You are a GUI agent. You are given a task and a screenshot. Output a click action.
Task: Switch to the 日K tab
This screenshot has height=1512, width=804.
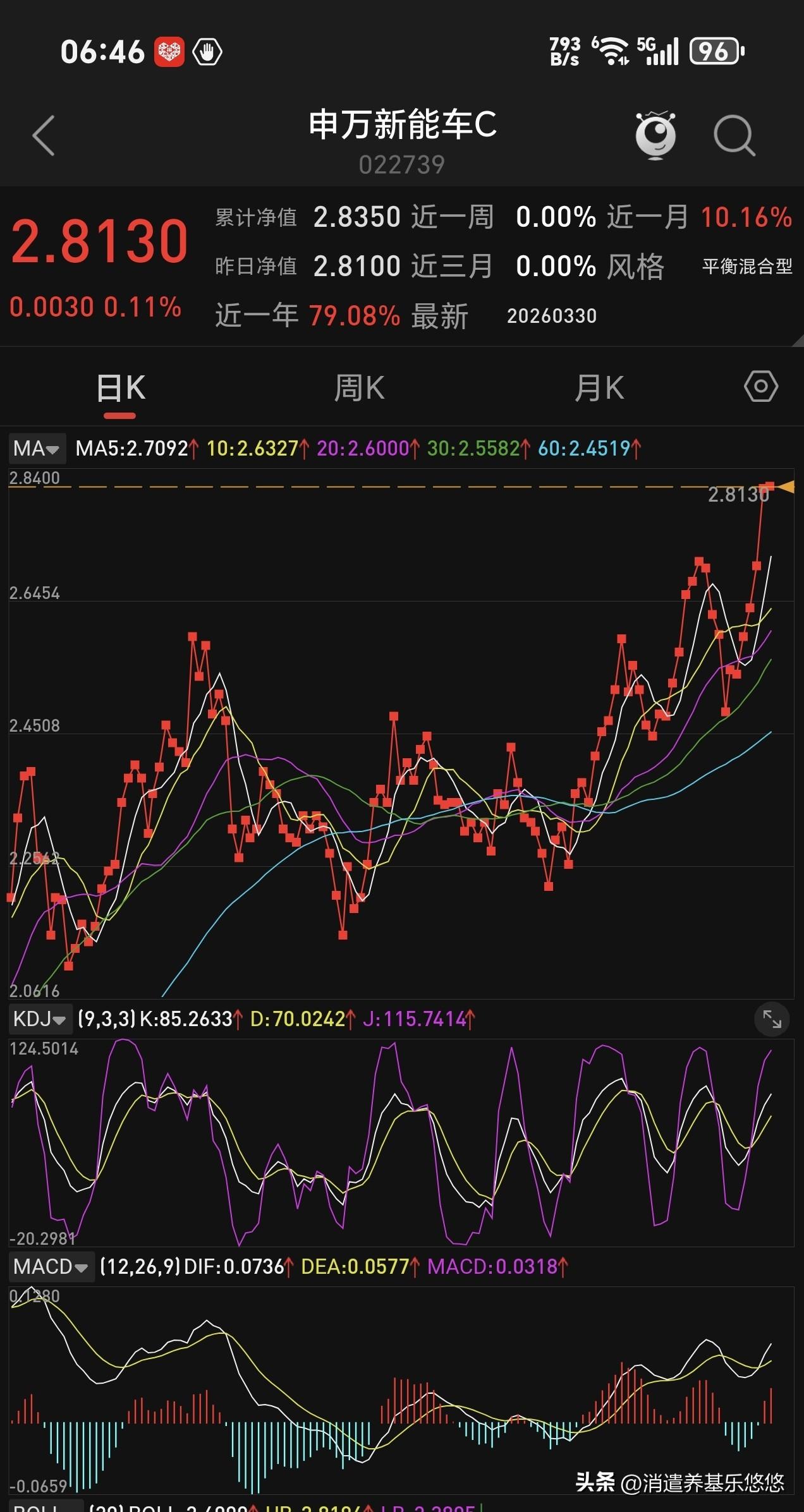(121, 388)
